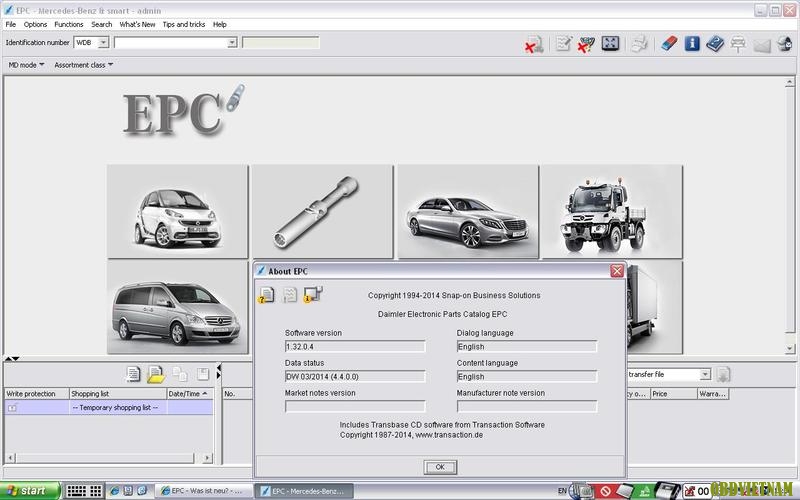Click OK in About EPC dialog
The height and width of the screenshot is (500, 800).
point(440,467)
